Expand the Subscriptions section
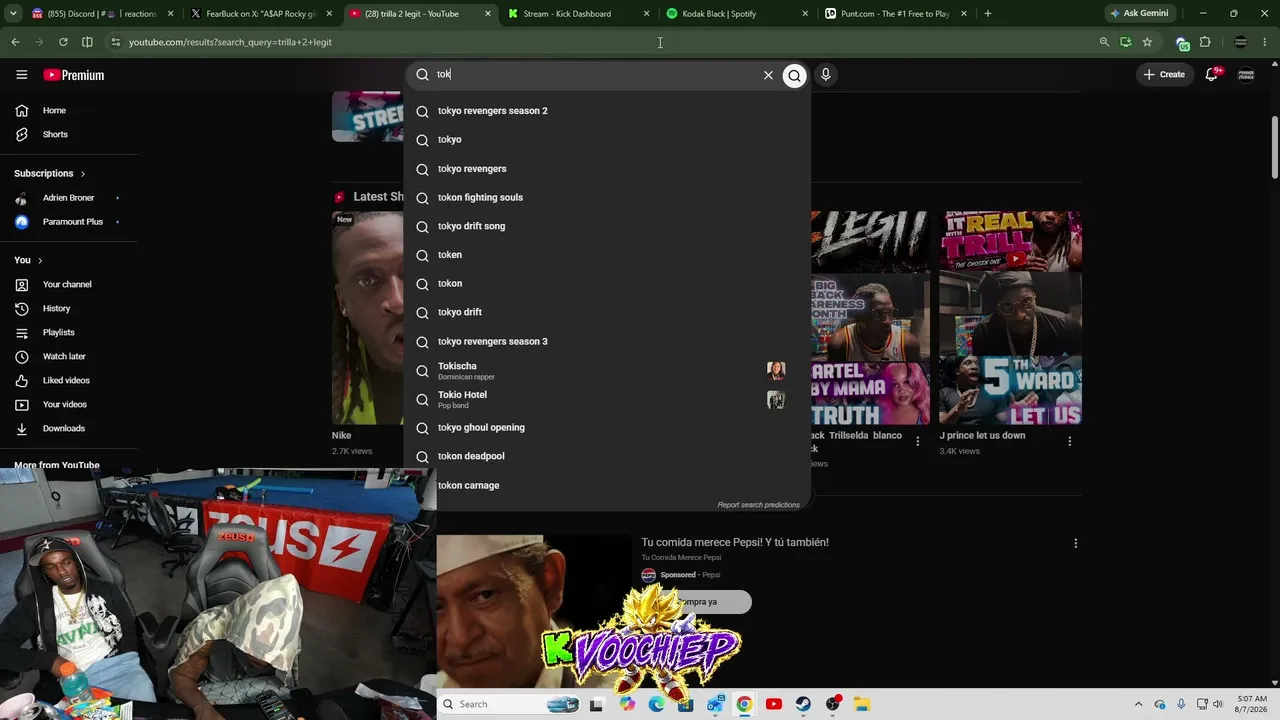Screen dimensions: 1280x720 (50, 173)
